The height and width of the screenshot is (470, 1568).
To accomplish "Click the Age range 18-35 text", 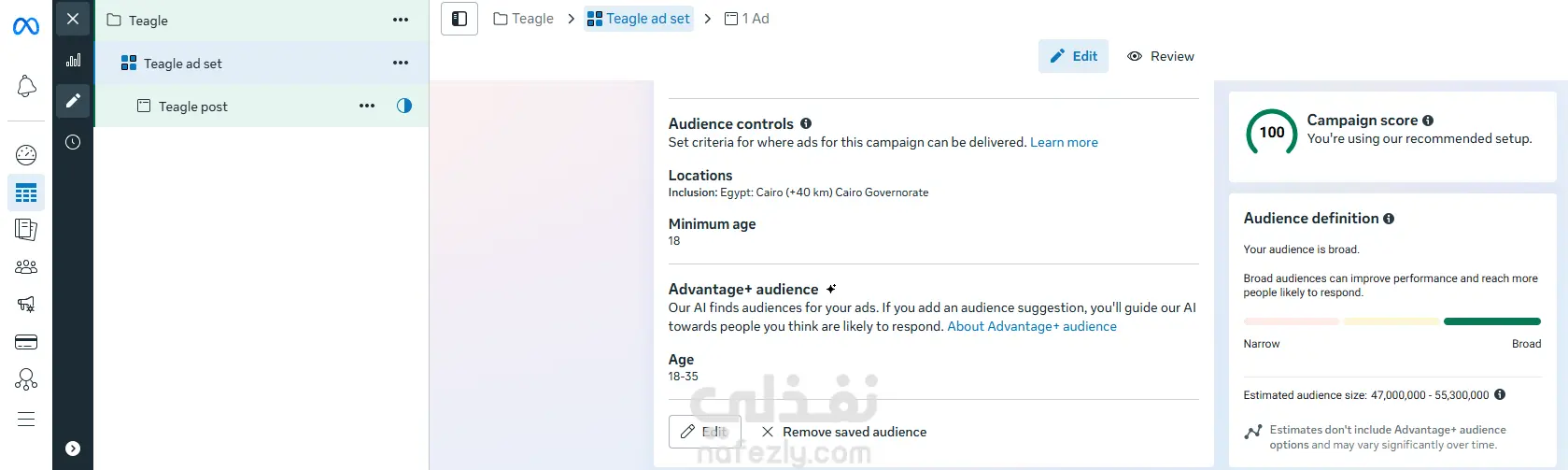I will pyautogui.click(x=683, y=377).
